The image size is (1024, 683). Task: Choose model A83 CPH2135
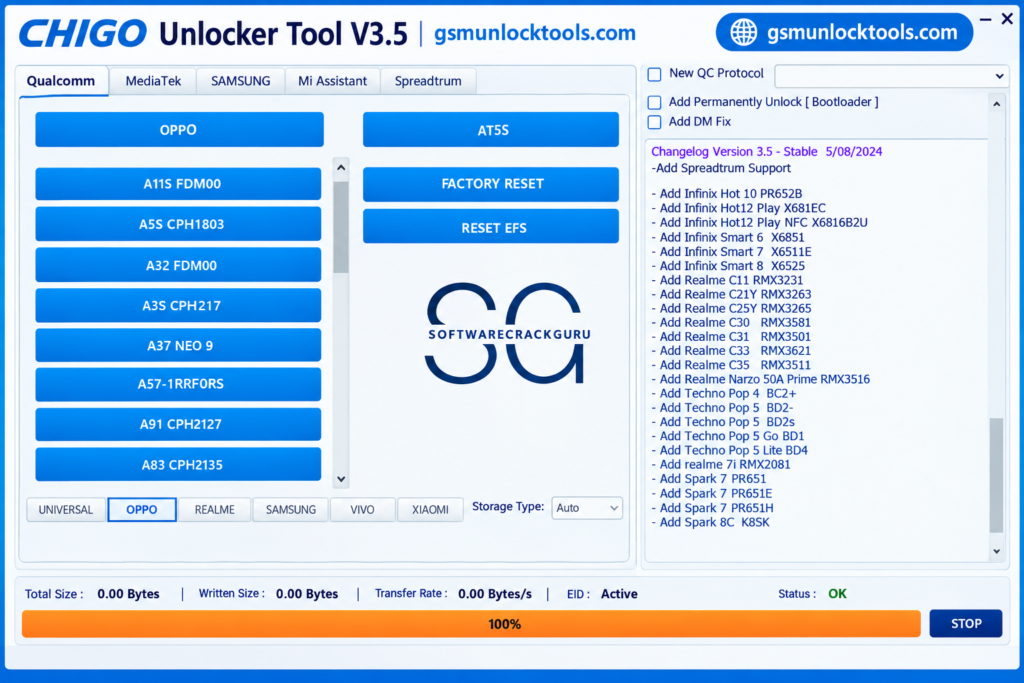[x=178, y=464]
